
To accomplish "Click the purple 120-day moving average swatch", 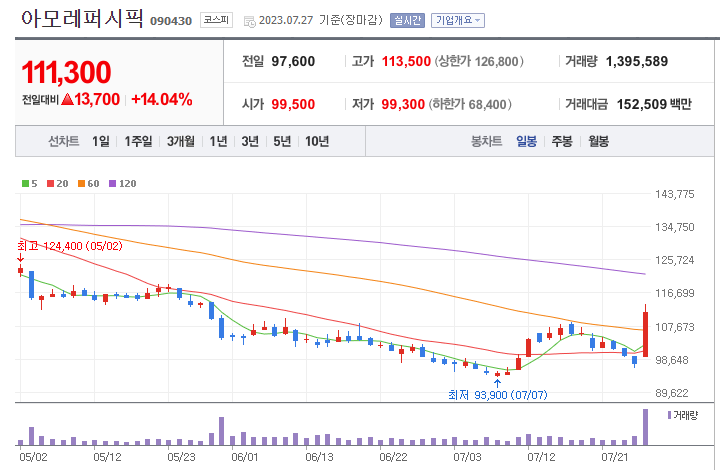I will [x=112, y=184].
